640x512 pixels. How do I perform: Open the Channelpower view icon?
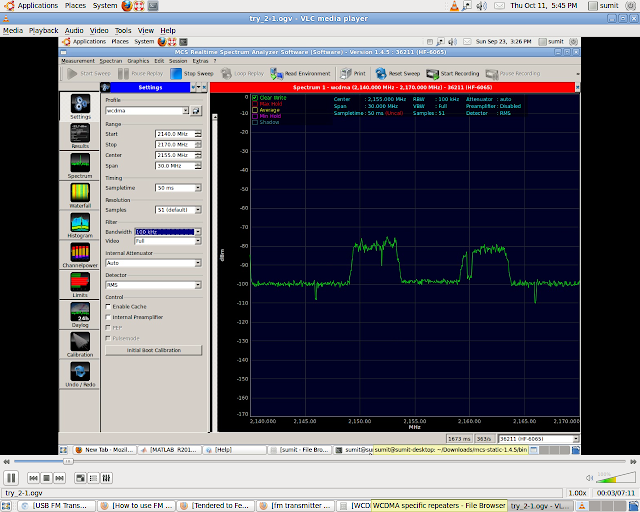click(x=80, y=253)
